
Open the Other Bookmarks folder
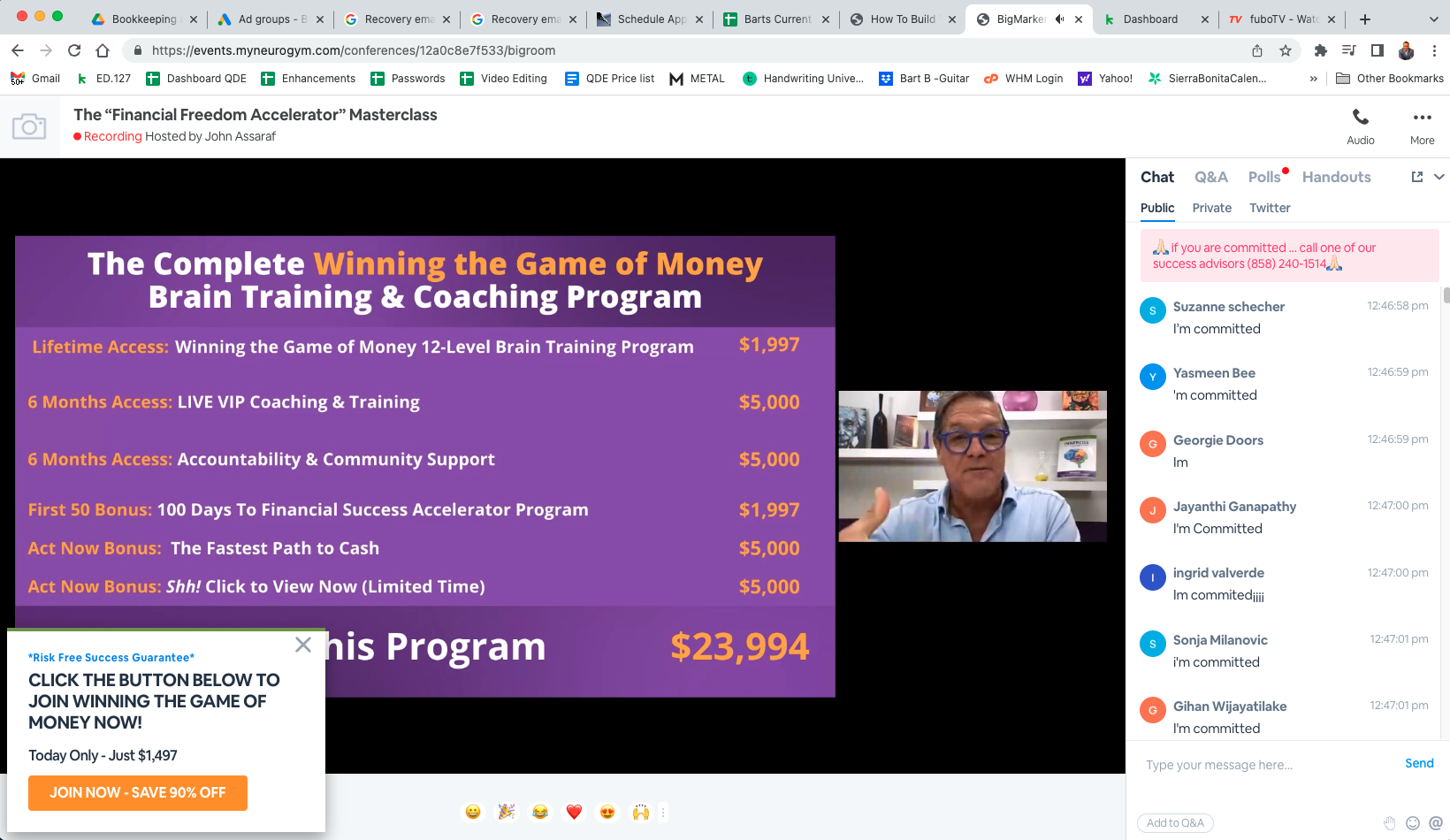pyautogui.click(x=1390, y=79)
